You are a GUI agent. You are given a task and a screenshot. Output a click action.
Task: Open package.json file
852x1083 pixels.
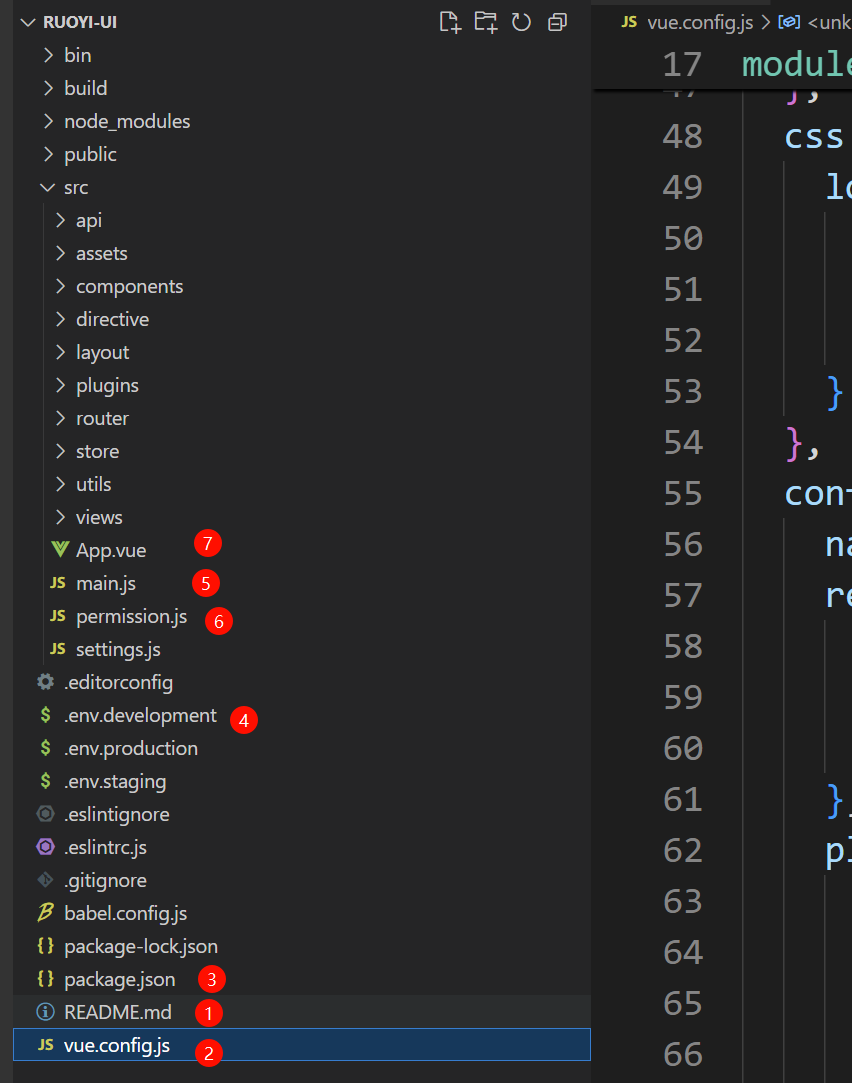[119, 979]
